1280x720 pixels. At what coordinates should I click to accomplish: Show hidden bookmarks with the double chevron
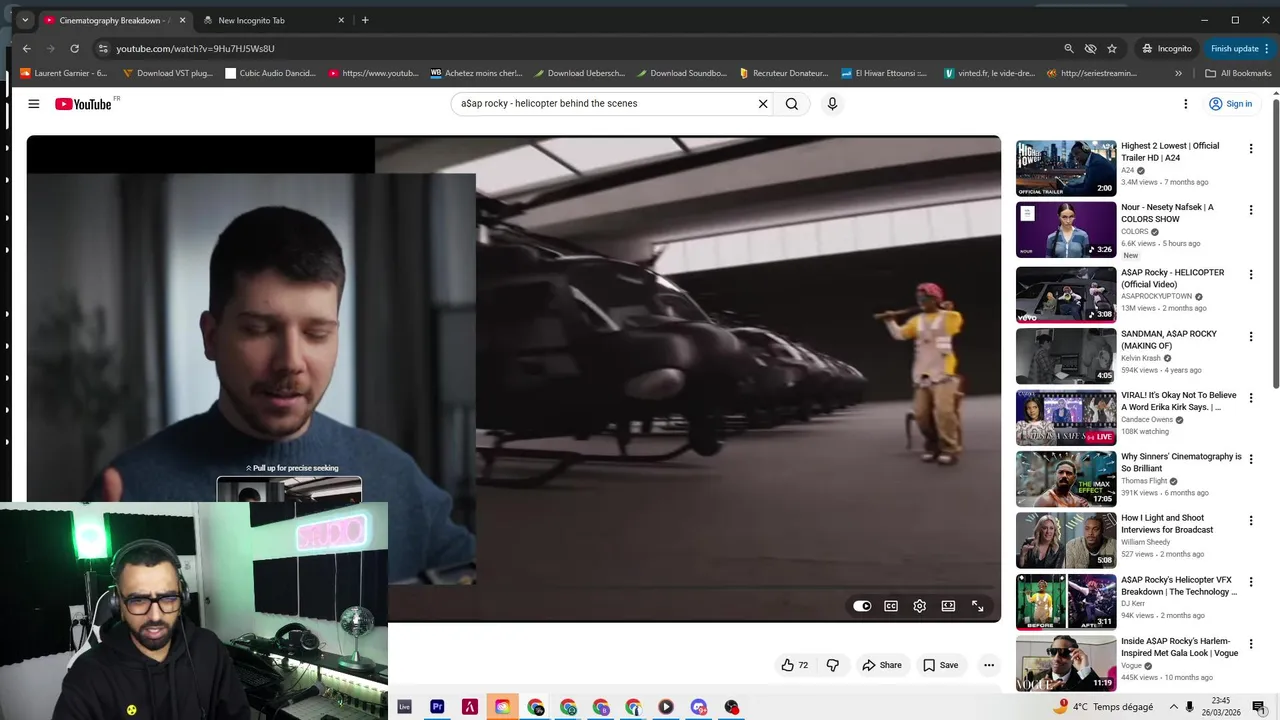[x=1178, y=73]
